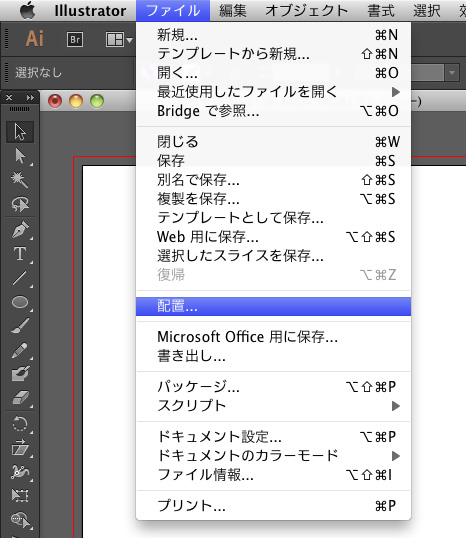Open the 編集 menu
This screenshot has height=538, width=466.
click(233, 11)
